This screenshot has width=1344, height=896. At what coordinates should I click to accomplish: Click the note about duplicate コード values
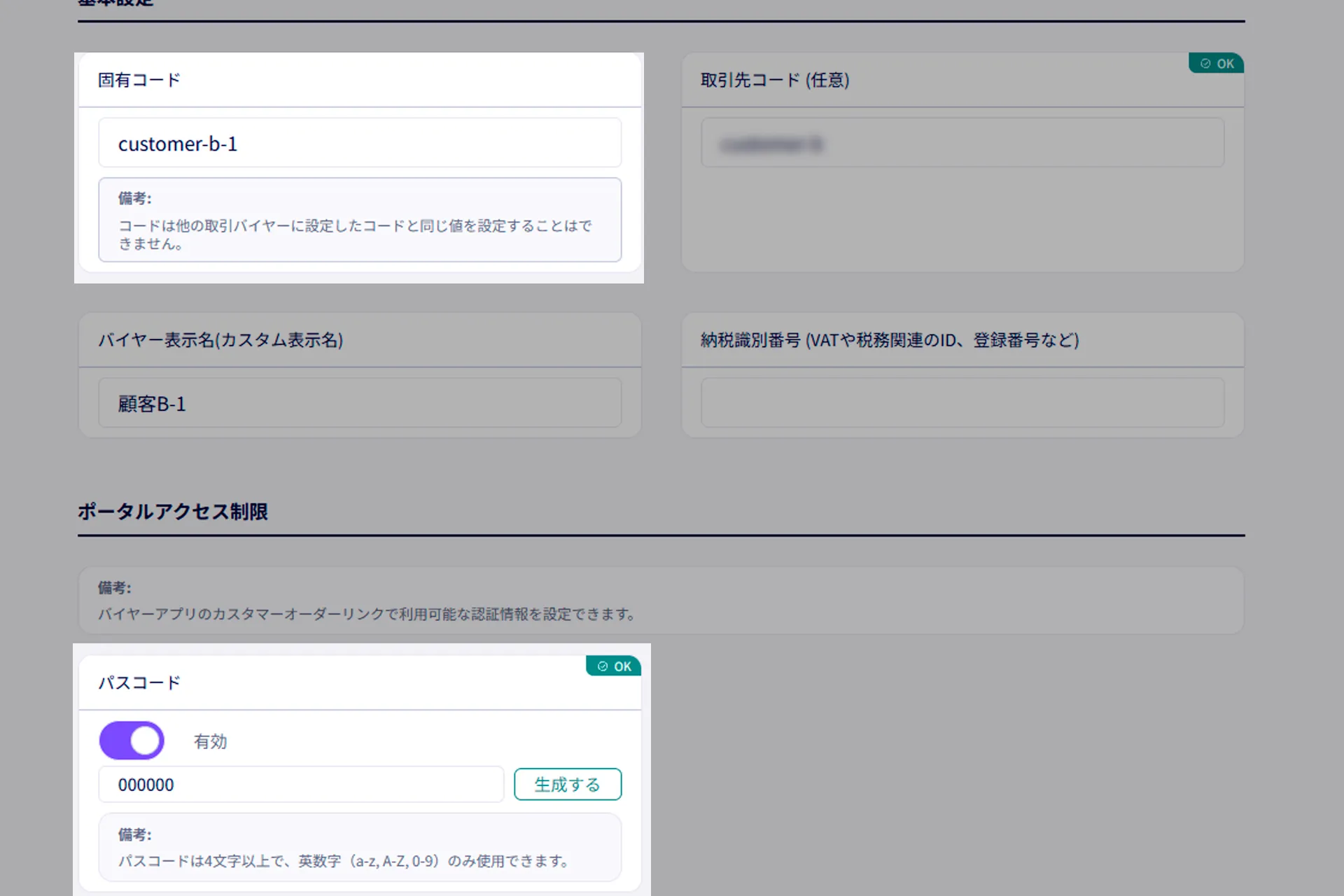coord(360,220)
